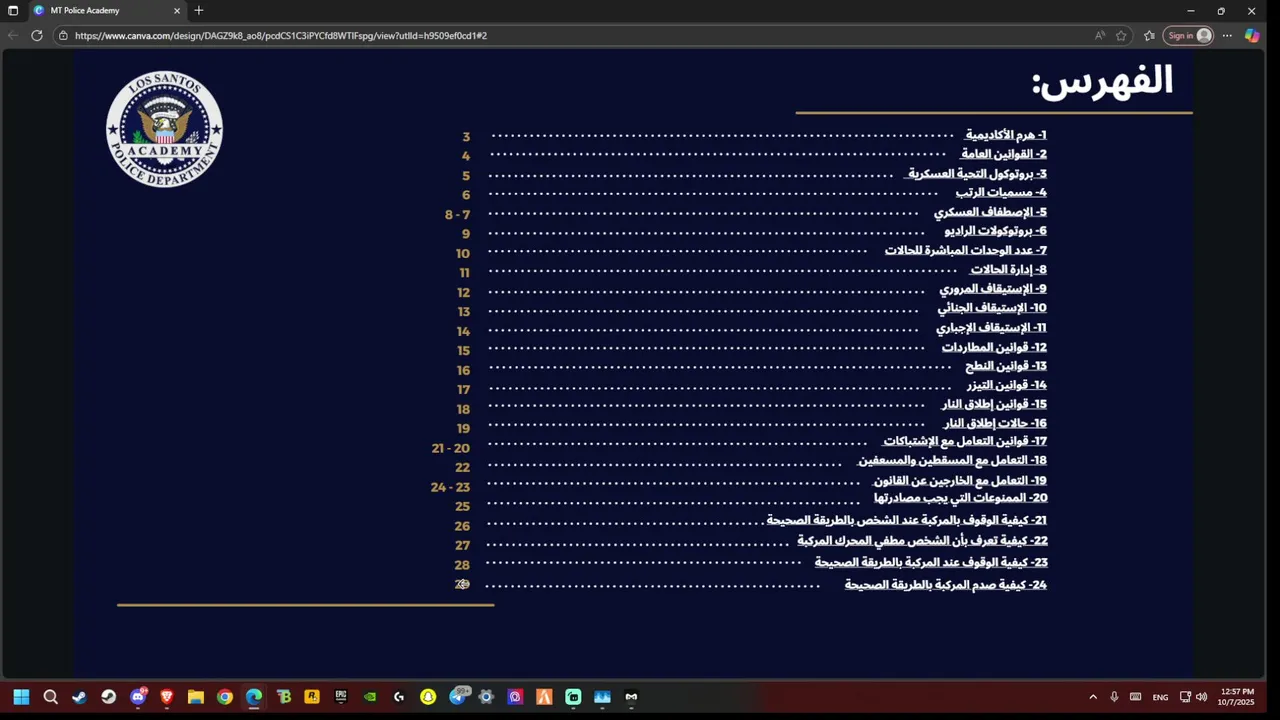Open entry 7- عدد الوحدات المباشرة للحالات
The width and height of the screenshot is (1280, 720).
tap(966, 250)
